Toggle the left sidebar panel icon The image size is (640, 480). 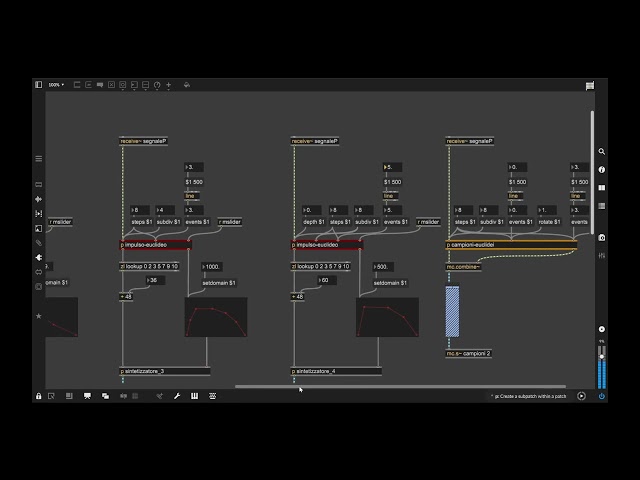38,84
